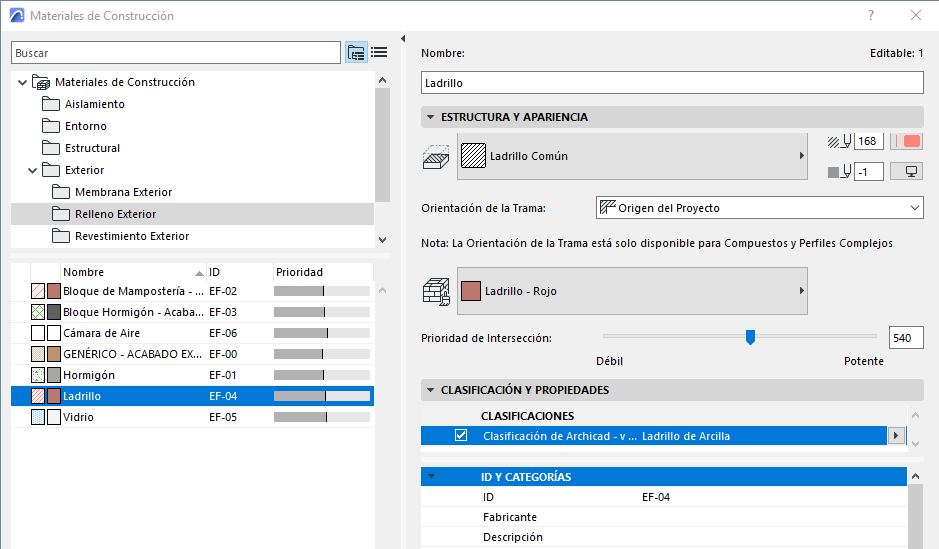This screenshot has width=939, height=549.
Task: Close the Materiales de Construcción dialog
Action: 916,16
